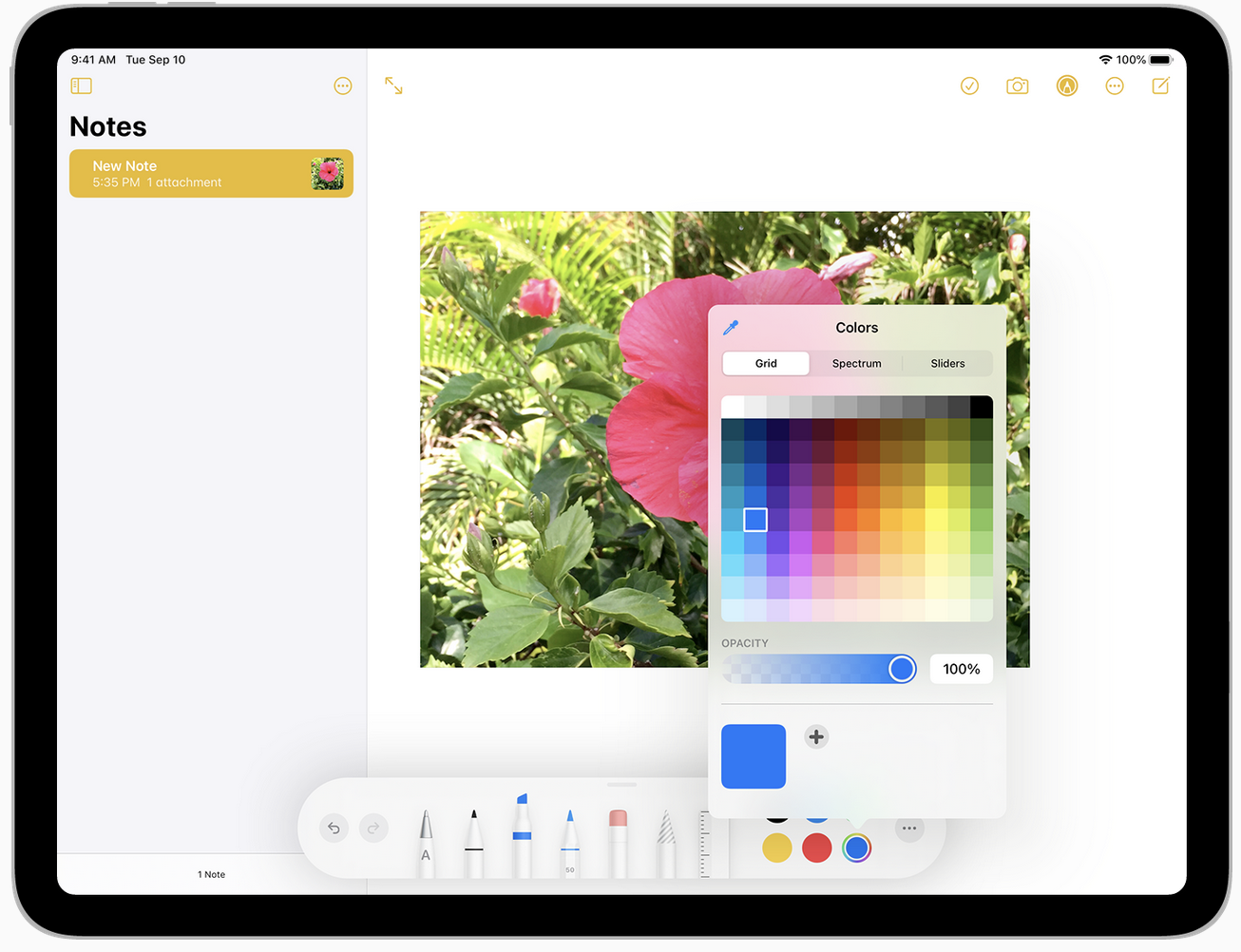The width and height of the screenshot is (1241, 952).
Task: Tap the '1 Note' count label
Action: click(x=211, y=874)
